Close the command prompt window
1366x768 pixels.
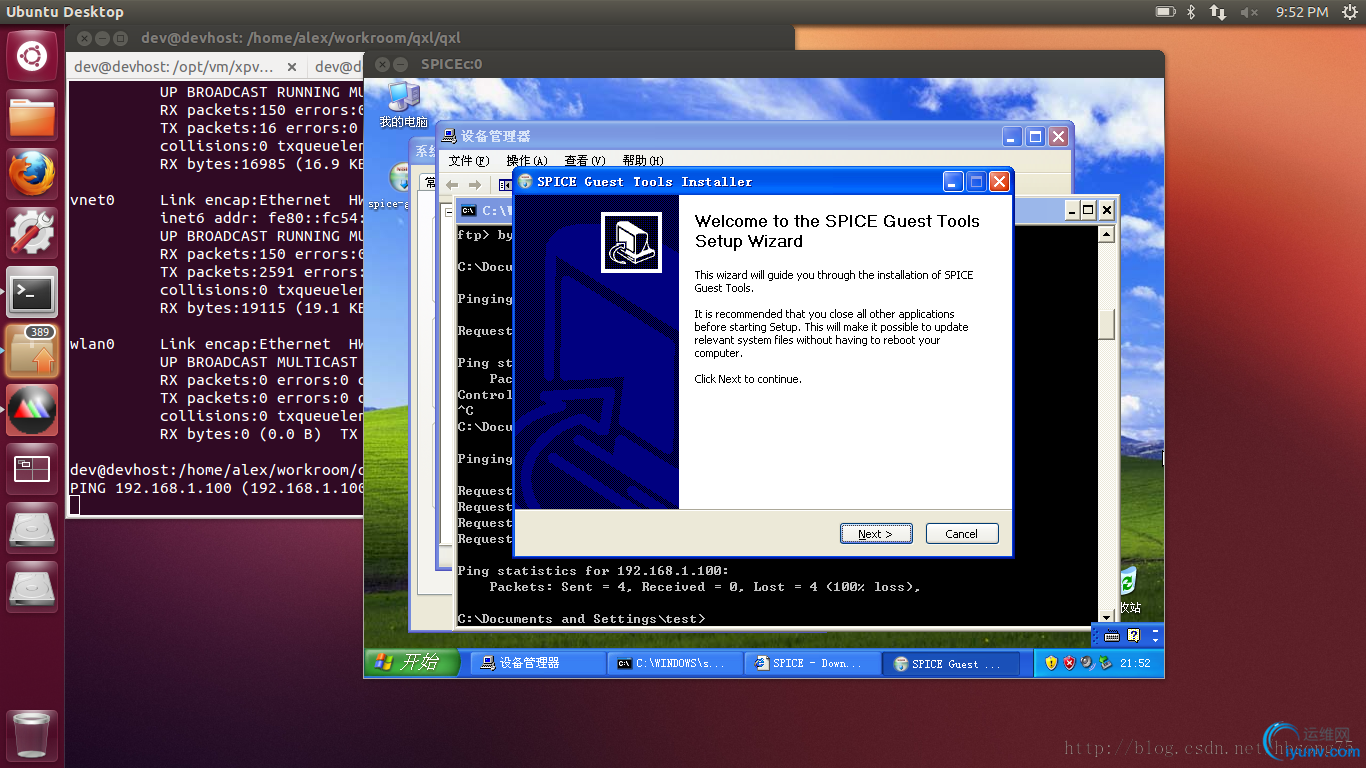(x=1106, y=210)
